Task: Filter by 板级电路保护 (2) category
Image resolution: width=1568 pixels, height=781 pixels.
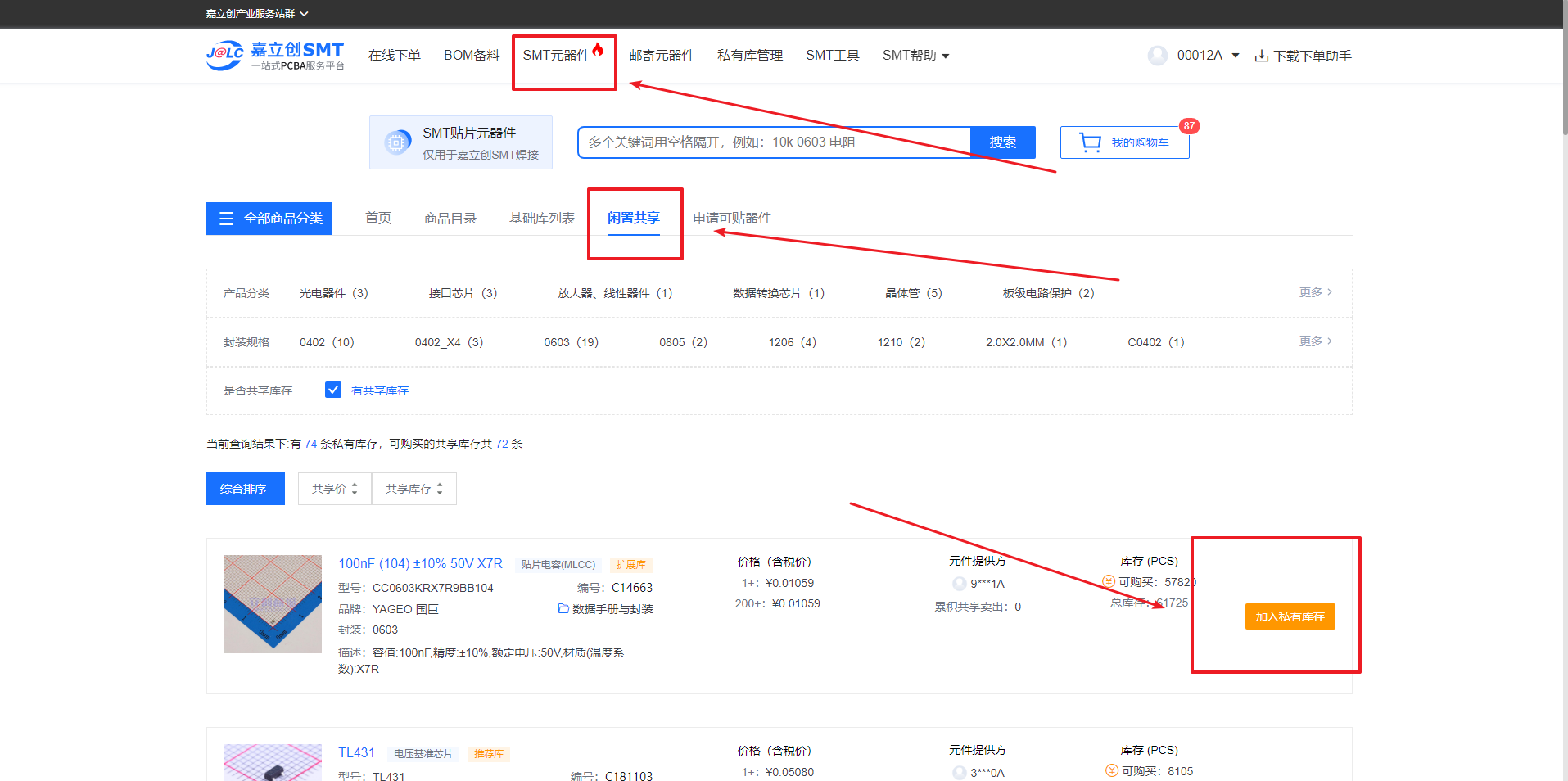Action: [x=1049, y=293]
